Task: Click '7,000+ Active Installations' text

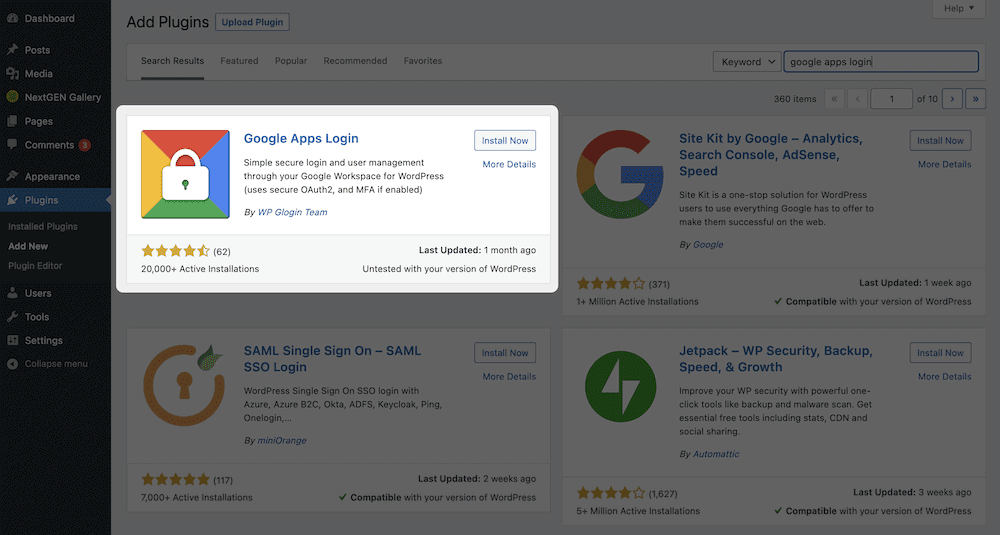Action: (196, 497)
